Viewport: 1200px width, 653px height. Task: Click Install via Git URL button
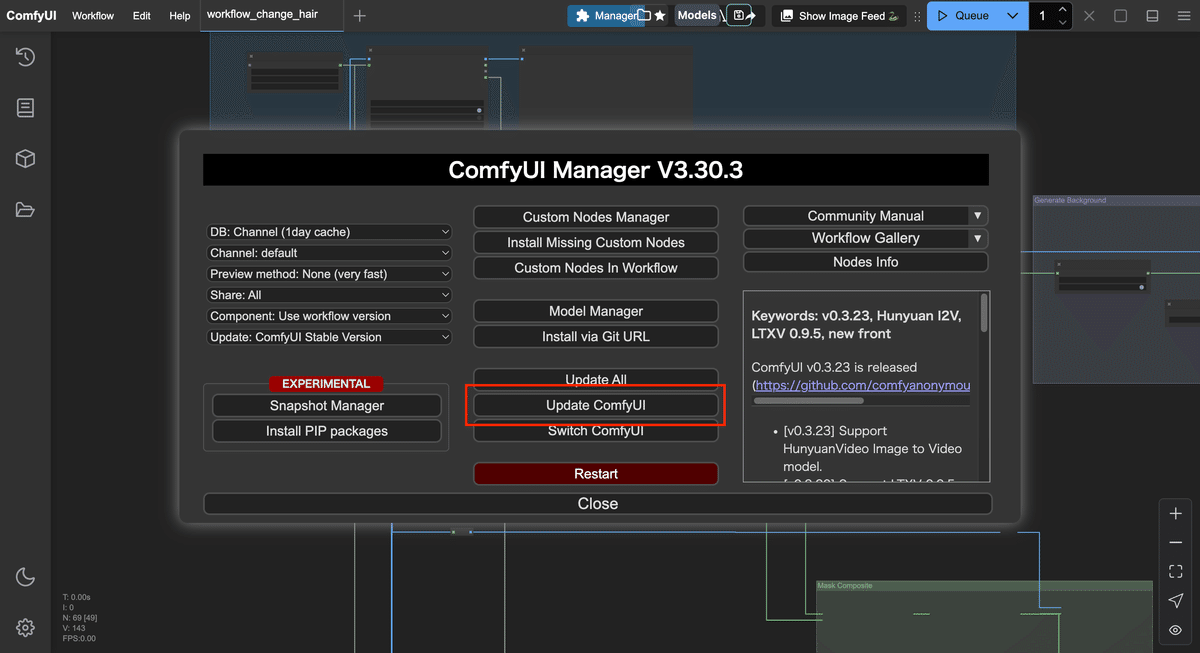596,337
